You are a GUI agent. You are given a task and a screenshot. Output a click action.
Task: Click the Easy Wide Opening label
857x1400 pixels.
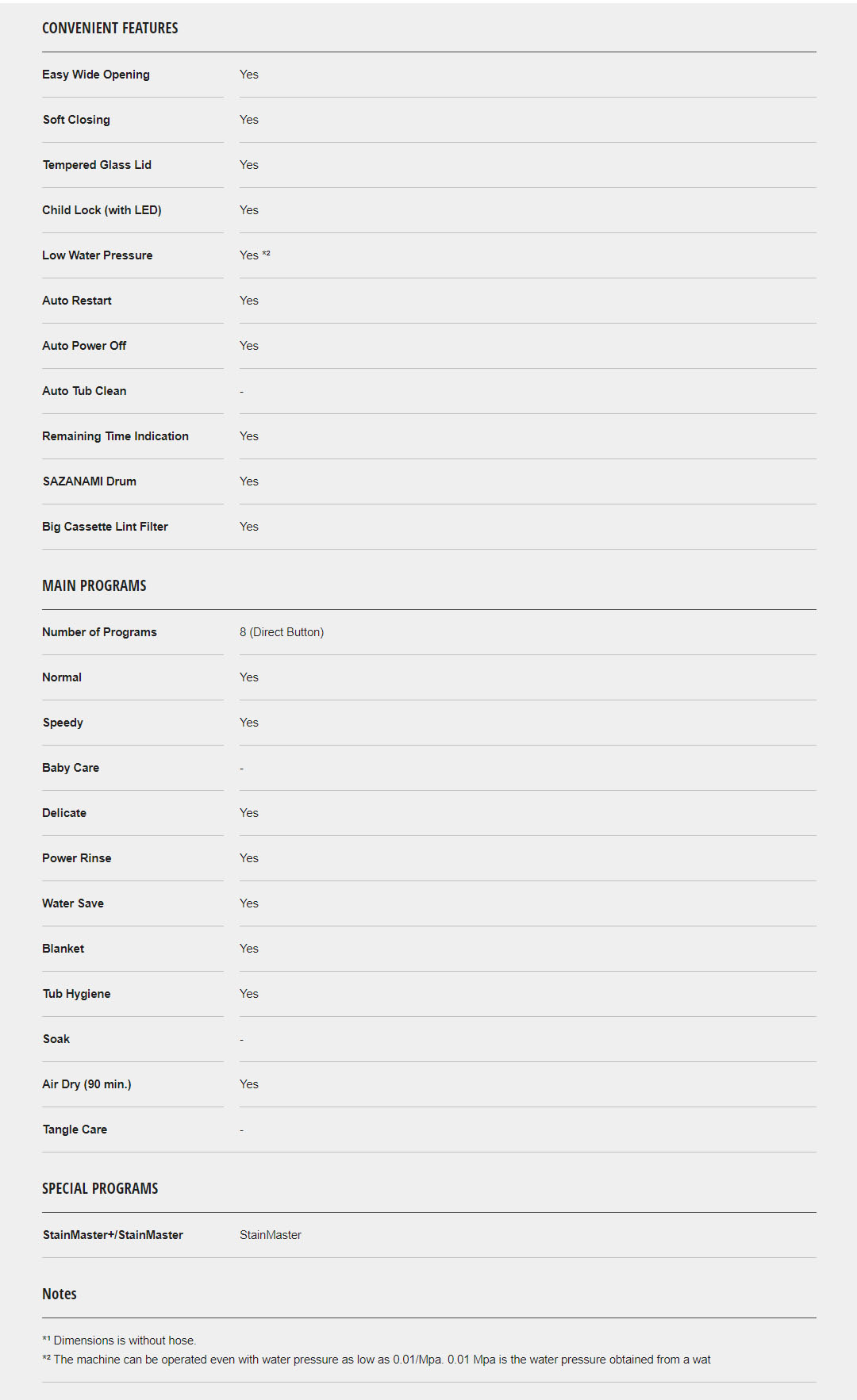point(96,75)
